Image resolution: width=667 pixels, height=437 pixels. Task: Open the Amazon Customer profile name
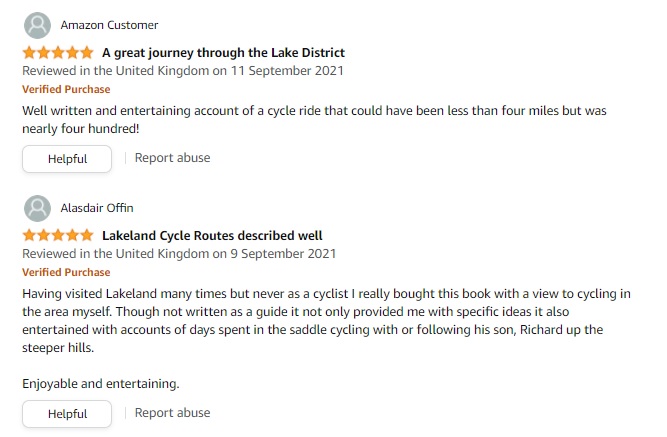109,26
